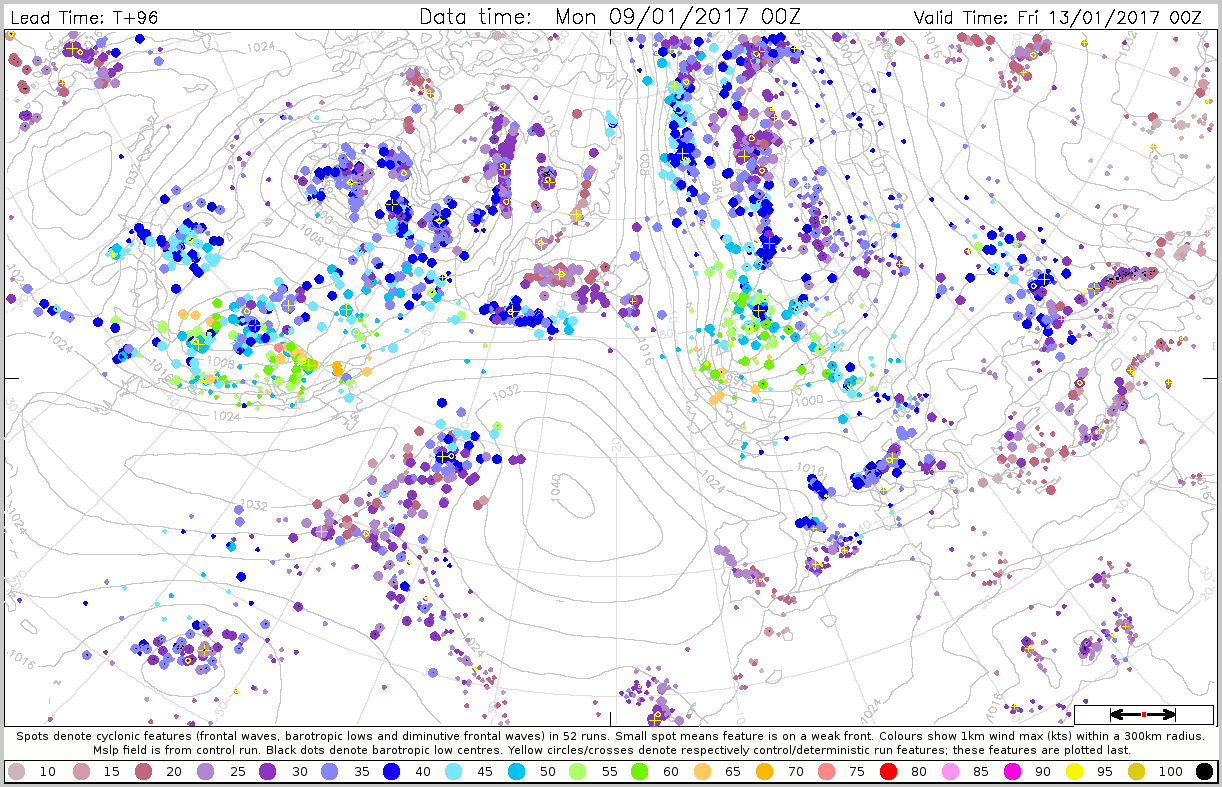Pick the swatch between labels 15 and 20
The height and width of the screenshot is (787, 1222).
pos(143,771)
